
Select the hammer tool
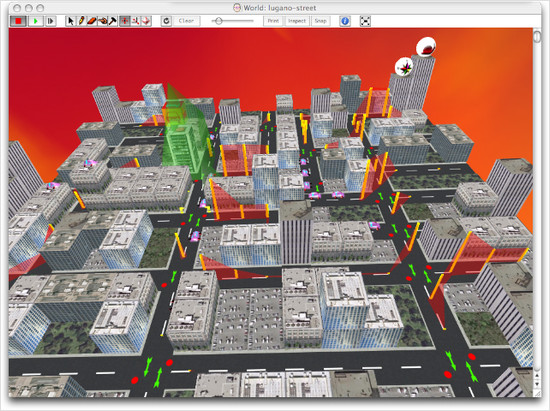(x=113, y=21)
